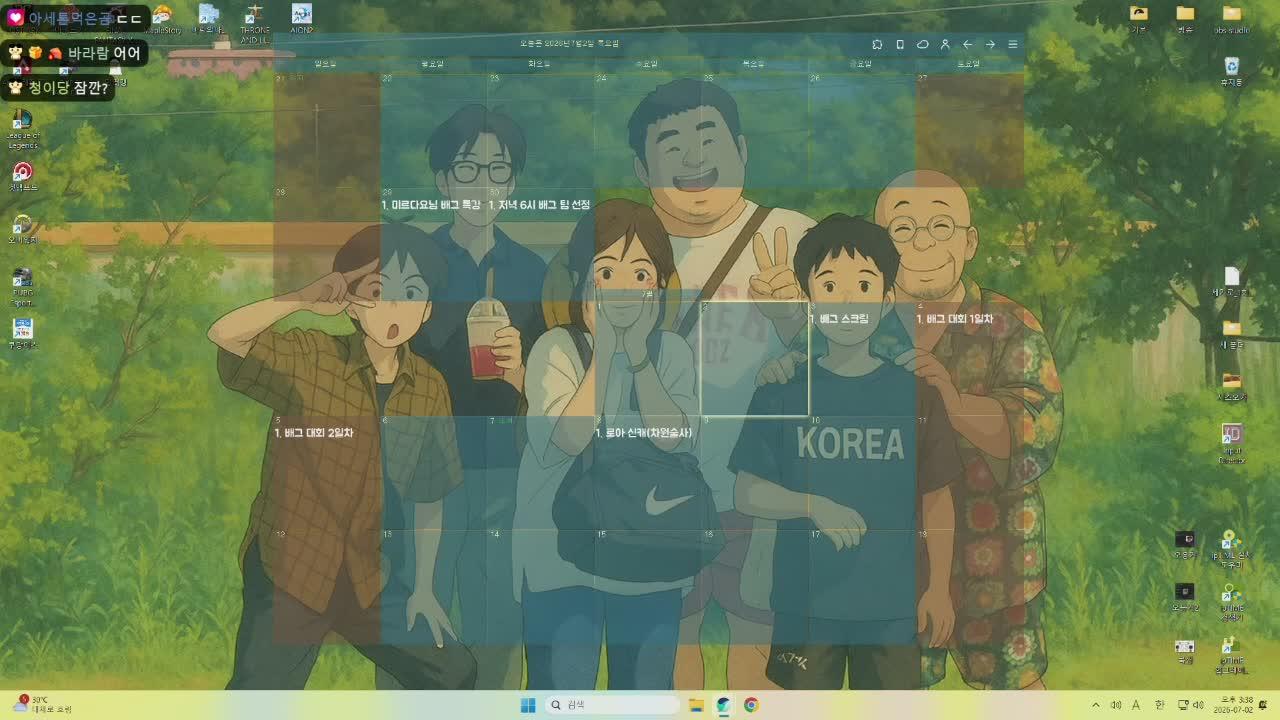Go to next month with right arrow
The width and height of the screenshot is (1280, 720).
click(990, 44)
